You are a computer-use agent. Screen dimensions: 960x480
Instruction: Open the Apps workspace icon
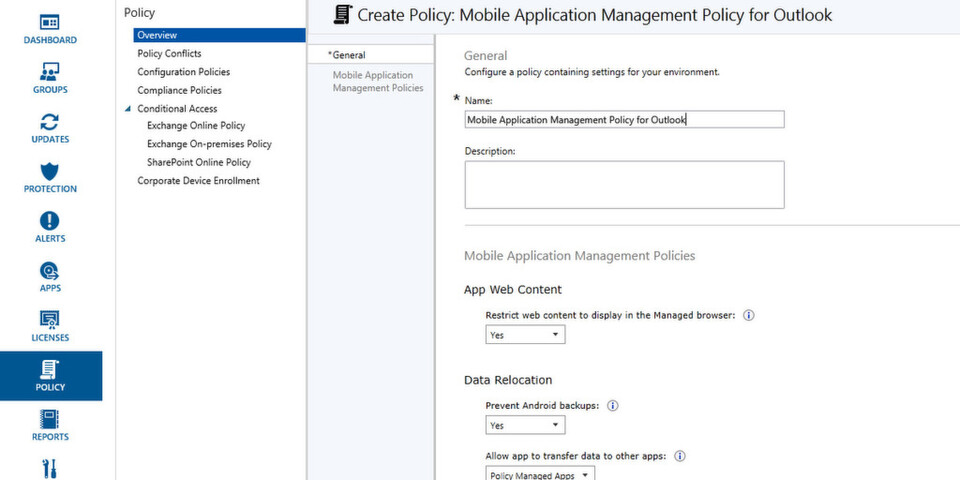point(50,270)
